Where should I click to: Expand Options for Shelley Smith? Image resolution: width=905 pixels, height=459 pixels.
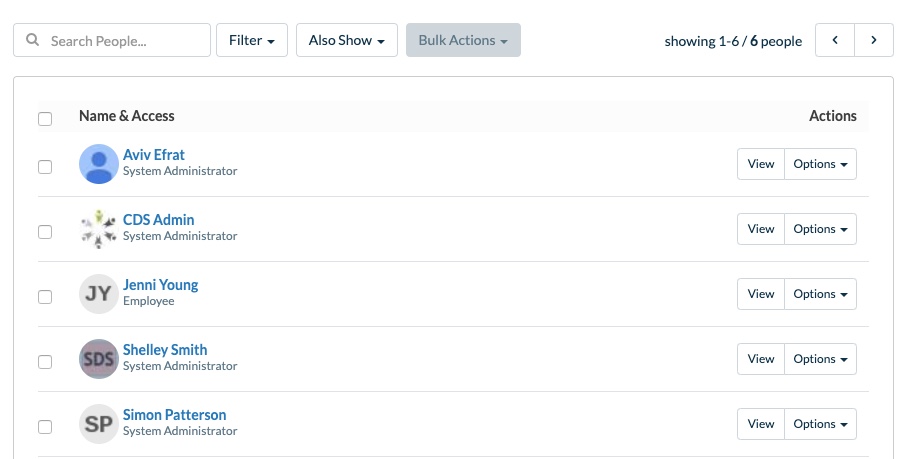pos(820,359)
